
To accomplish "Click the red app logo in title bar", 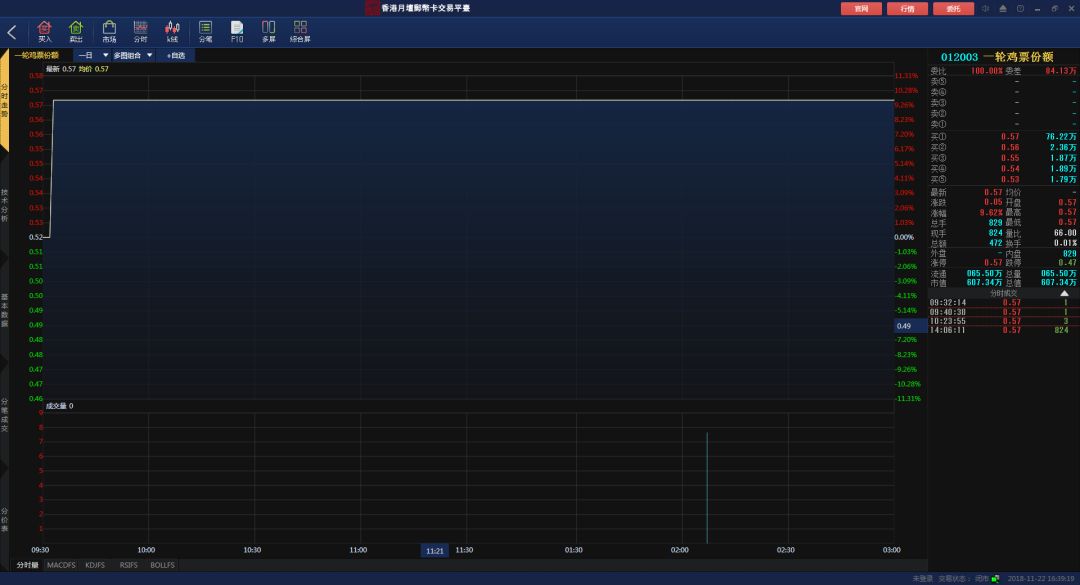I will click(x=372, y=8).
